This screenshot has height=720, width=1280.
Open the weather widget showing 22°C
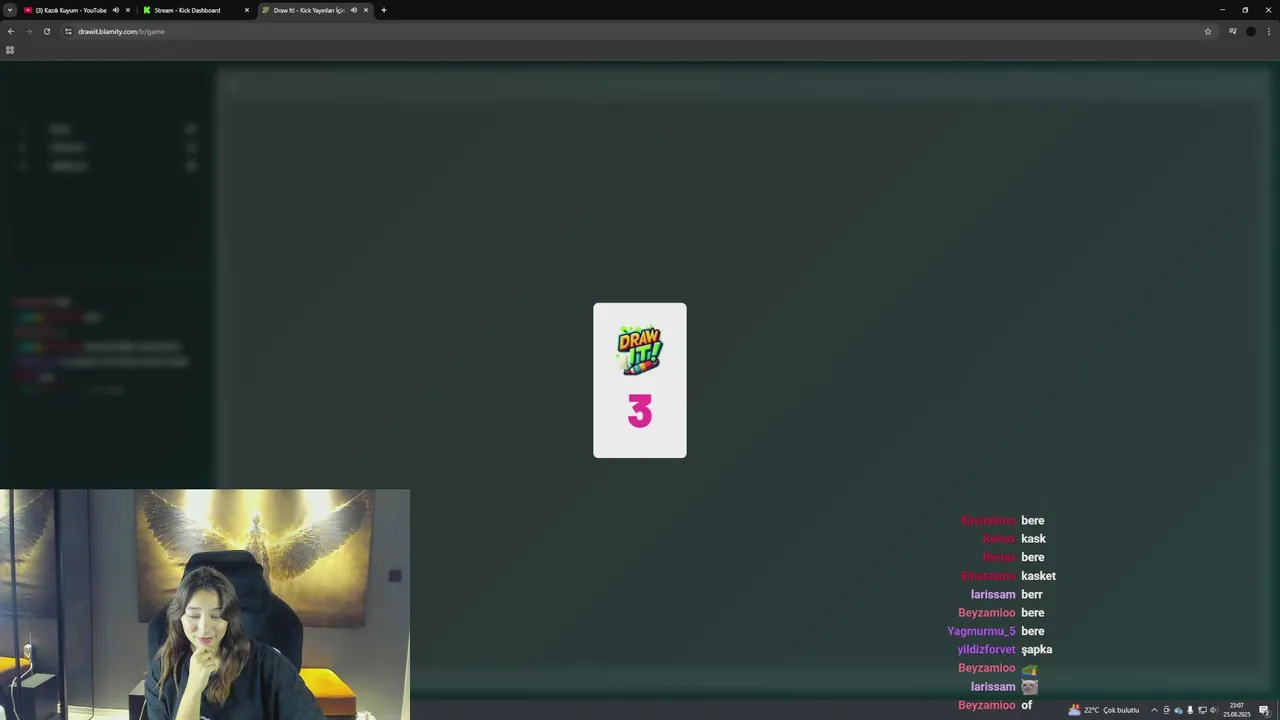coord(1104,710)
